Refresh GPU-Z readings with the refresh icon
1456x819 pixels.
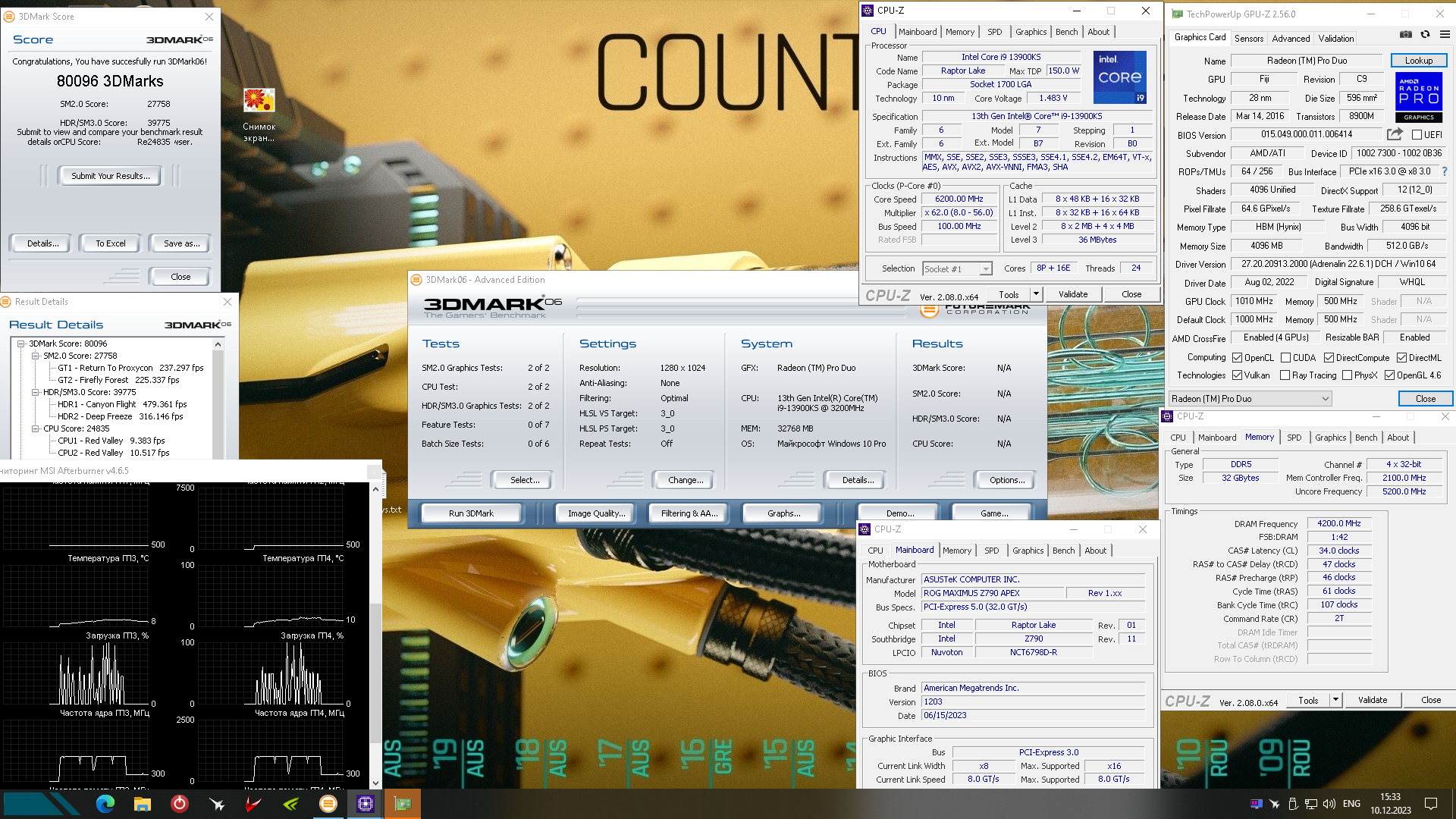click(x=1426, y=35)
